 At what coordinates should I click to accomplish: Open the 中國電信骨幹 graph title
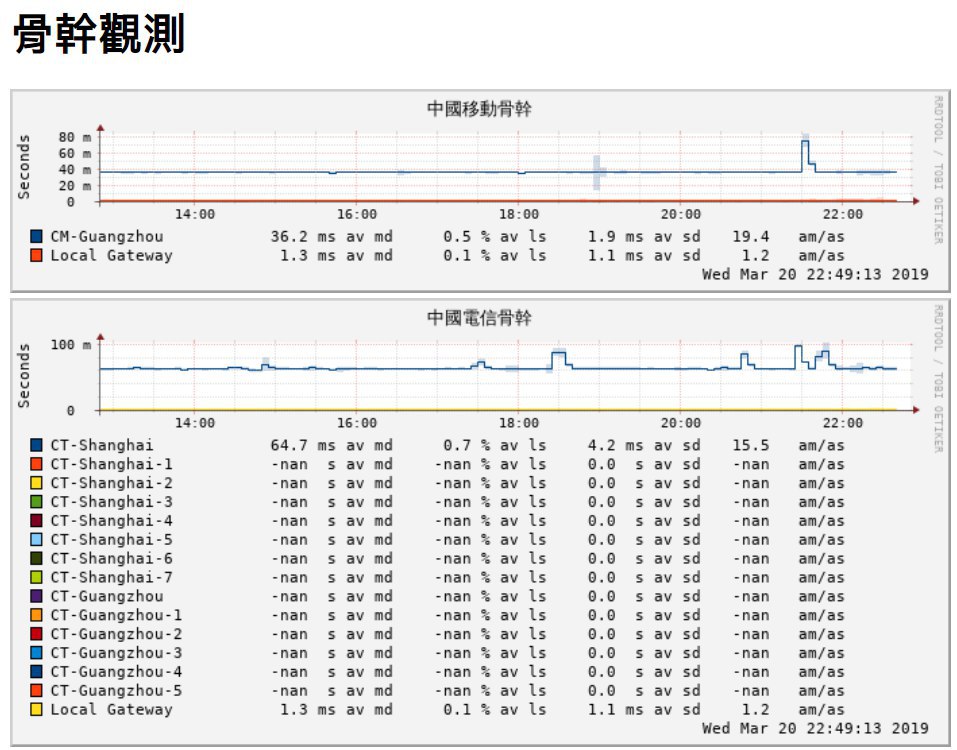tap(479, 318)
